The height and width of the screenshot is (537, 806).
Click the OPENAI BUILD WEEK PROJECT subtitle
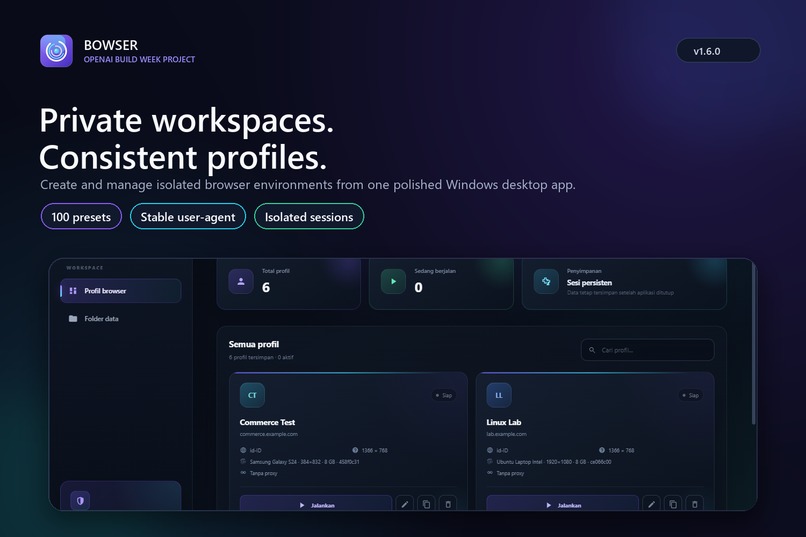pyautogui.click(x=139, y=60)
